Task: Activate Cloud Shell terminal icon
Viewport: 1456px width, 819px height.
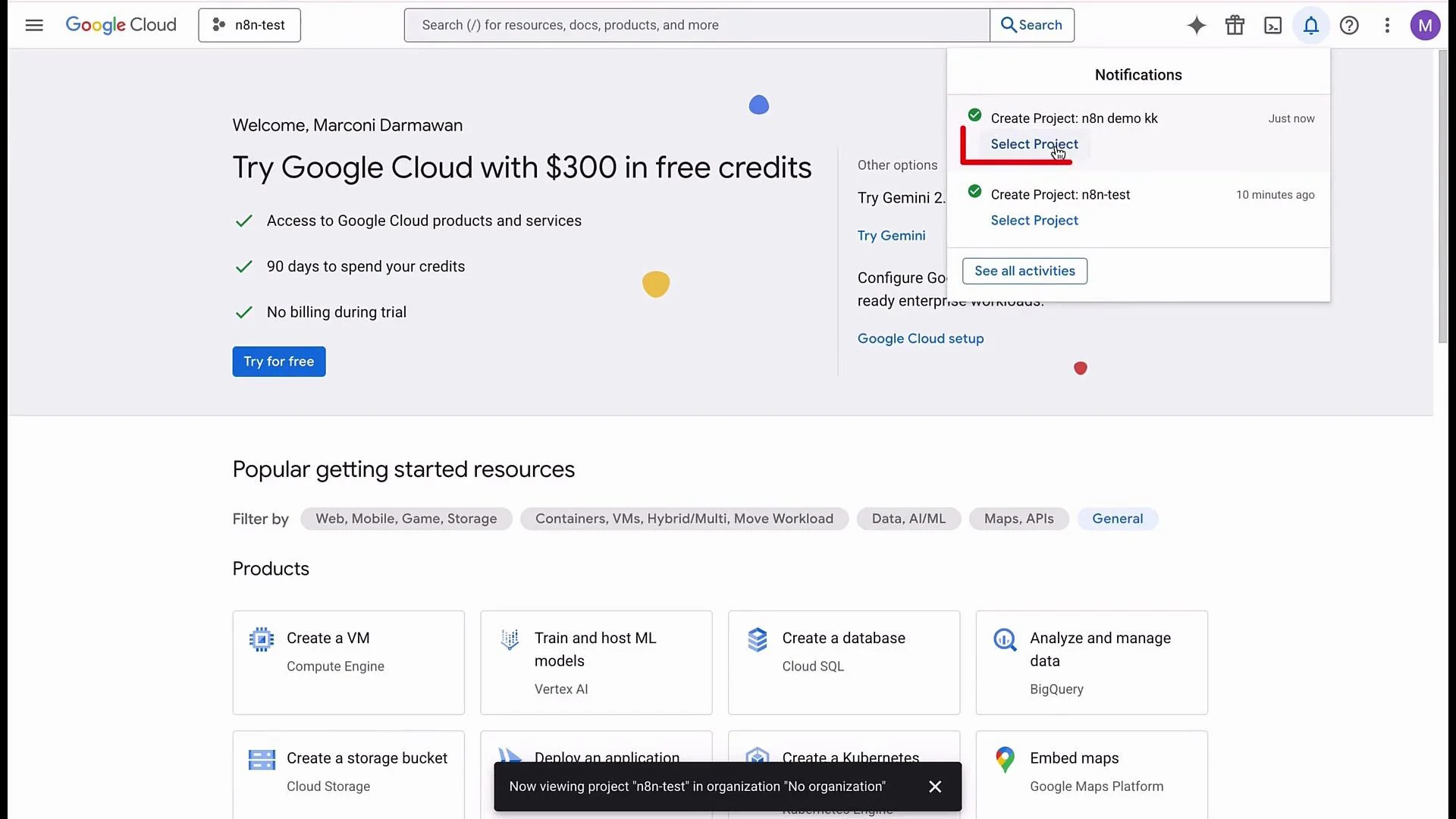Action: click(x=1273, y=25)
